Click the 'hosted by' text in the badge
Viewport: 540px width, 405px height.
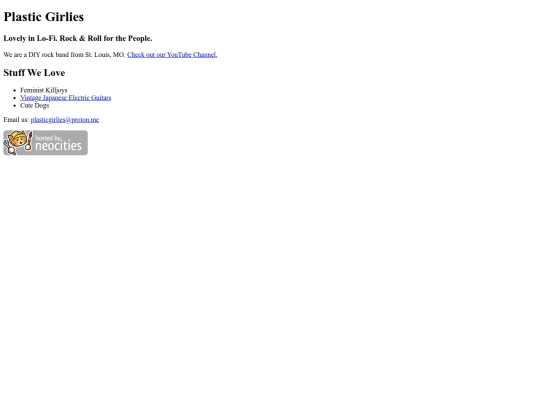[x=48, y=138]
